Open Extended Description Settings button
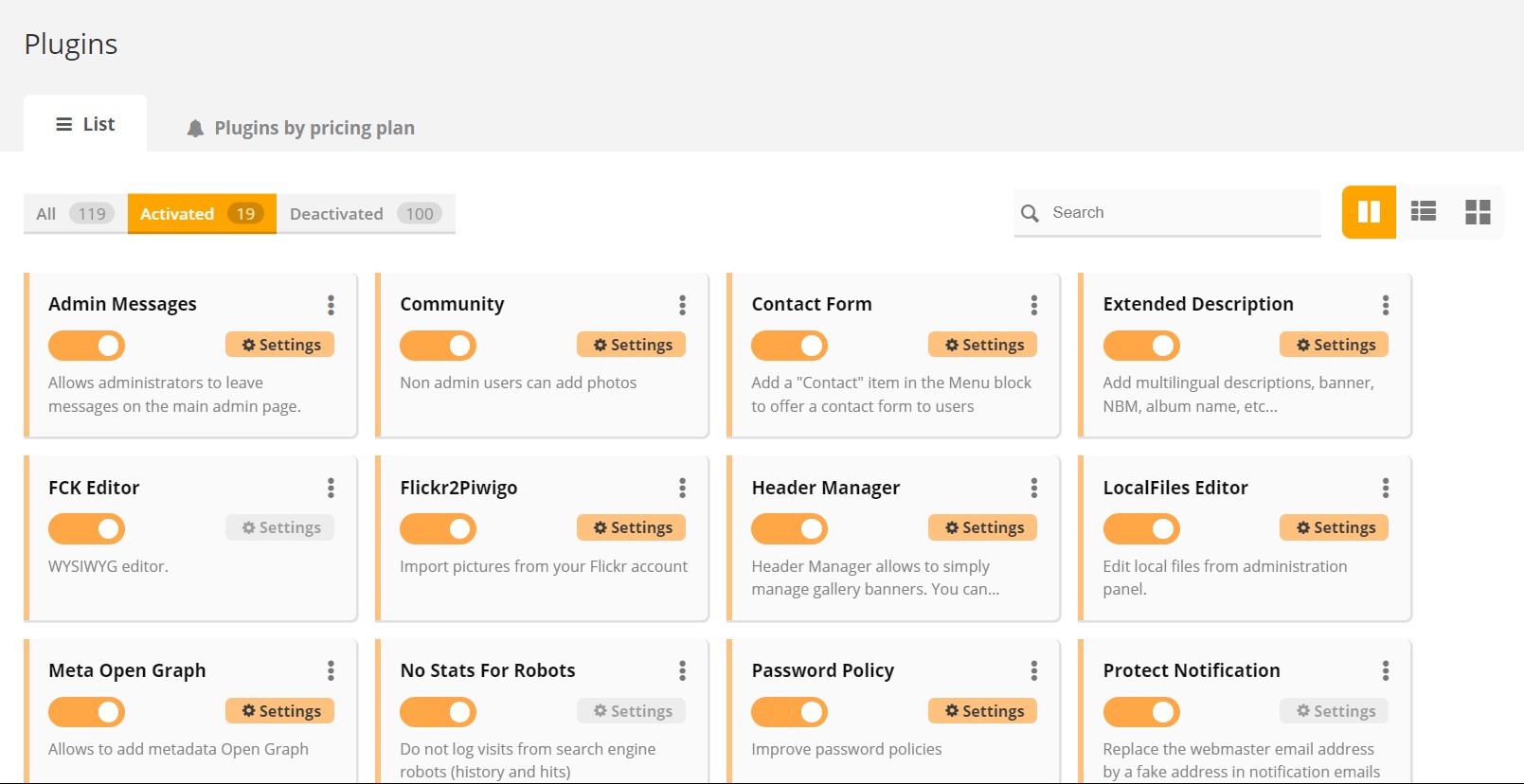This screenshot has height=784, width=1524. pos(1335,345)
